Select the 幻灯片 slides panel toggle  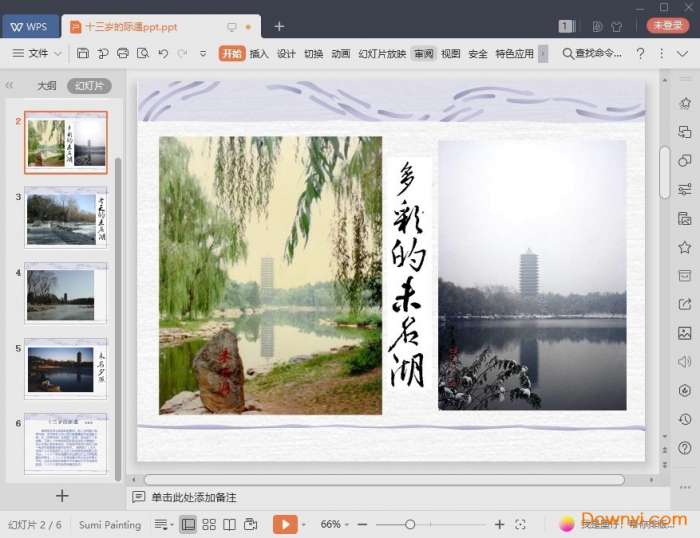click(x=89, y=86)
